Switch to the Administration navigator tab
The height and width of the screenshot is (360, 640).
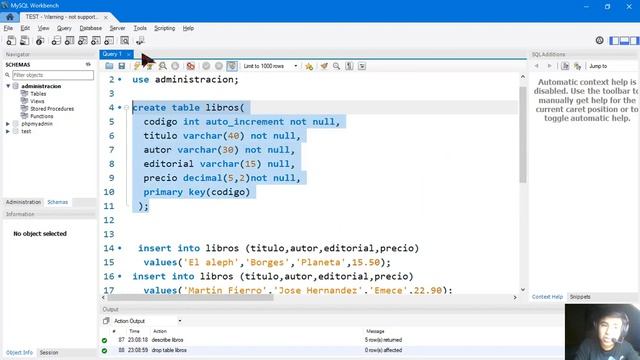point(23,202)
